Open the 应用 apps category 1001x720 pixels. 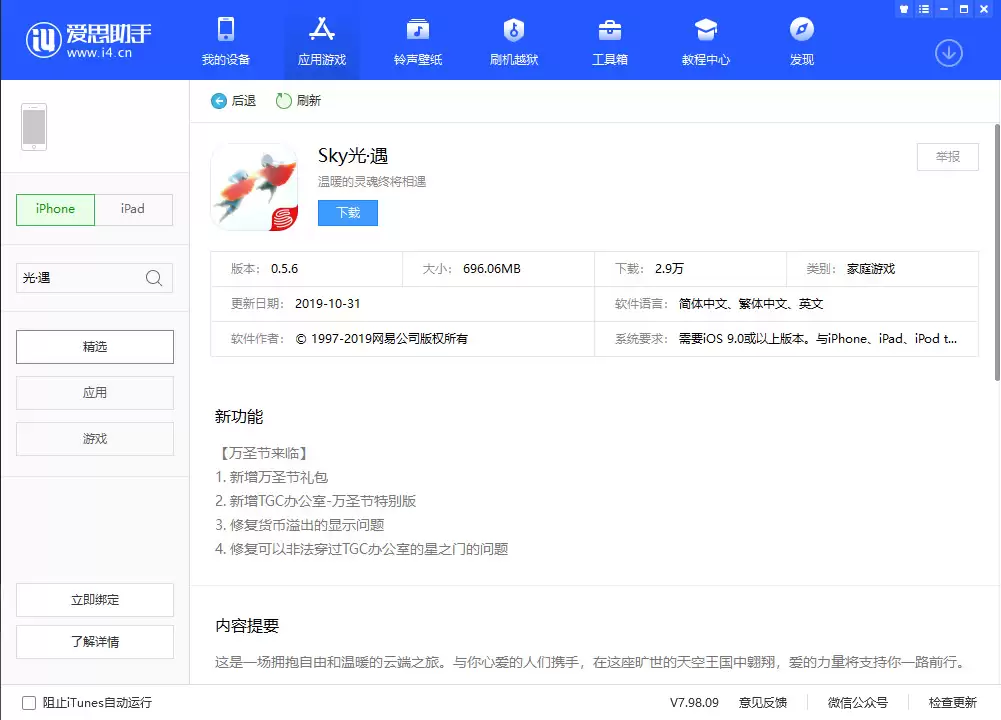tap(94, 393)
